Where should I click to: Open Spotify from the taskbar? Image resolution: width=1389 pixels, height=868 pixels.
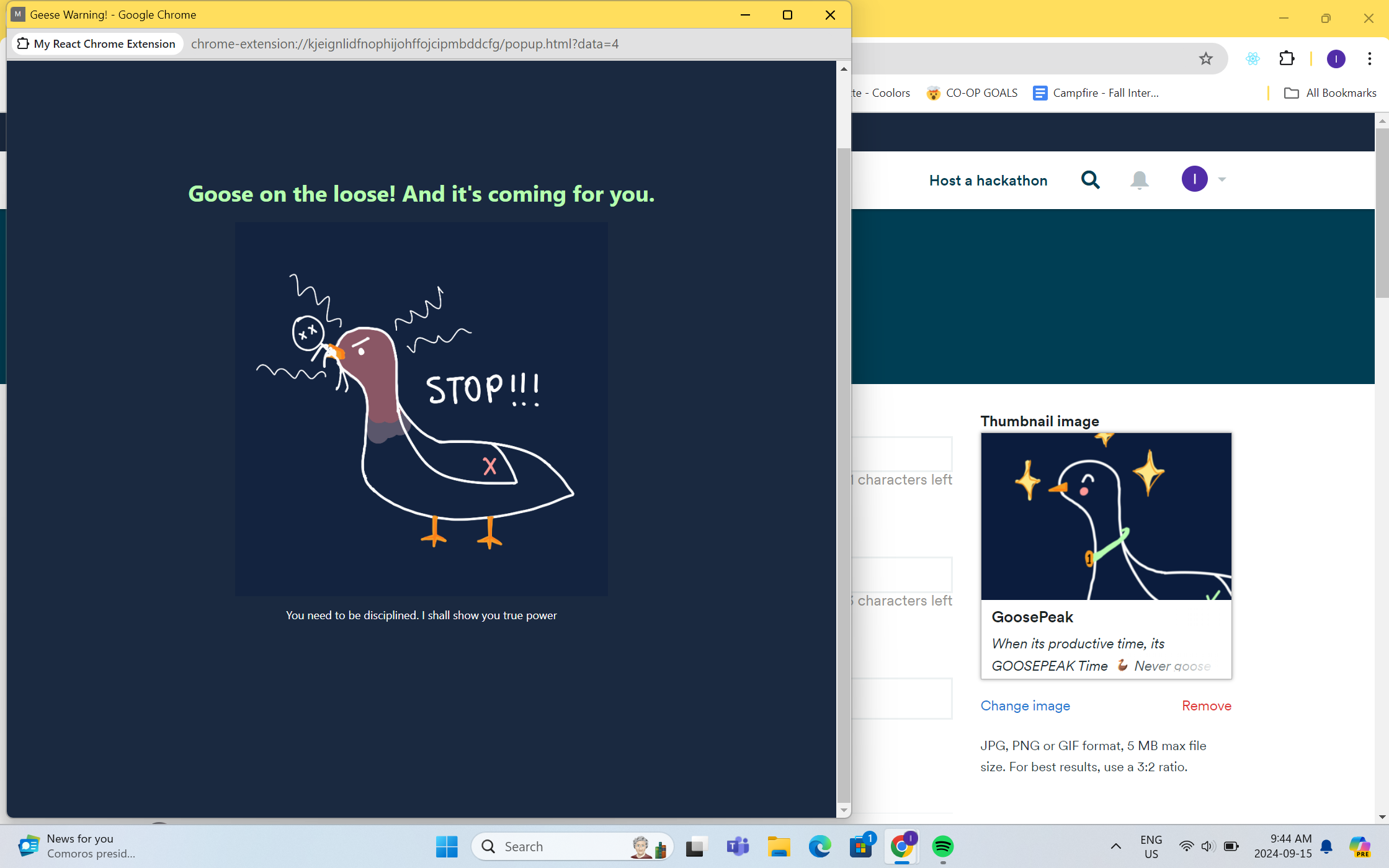pos(942,846)
